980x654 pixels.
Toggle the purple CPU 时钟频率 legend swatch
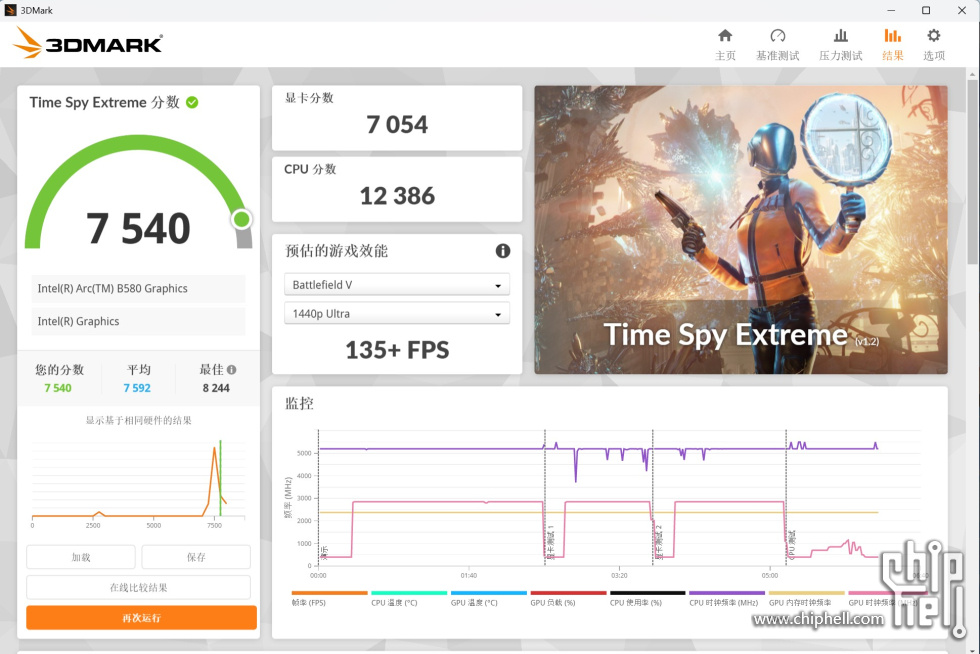tap(727, 593)
